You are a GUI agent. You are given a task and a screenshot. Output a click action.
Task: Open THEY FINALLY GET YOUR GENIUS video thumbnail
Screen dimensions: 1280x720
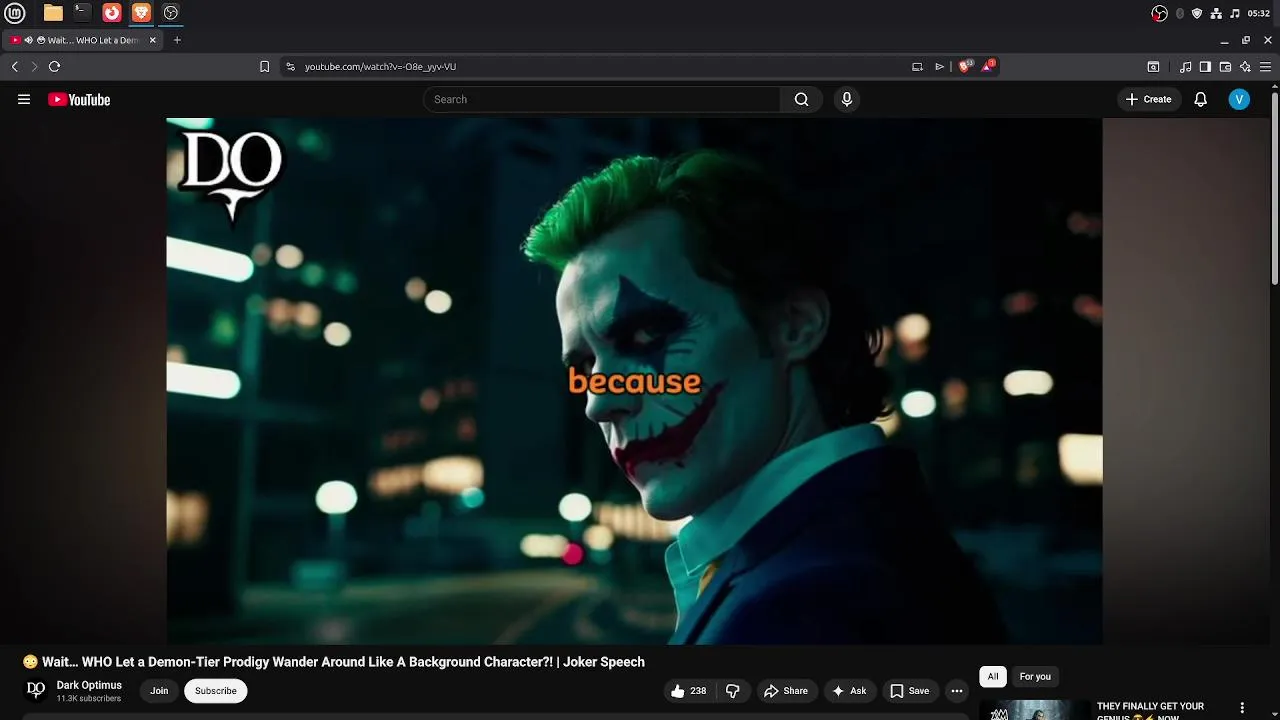coord(1035,710)
